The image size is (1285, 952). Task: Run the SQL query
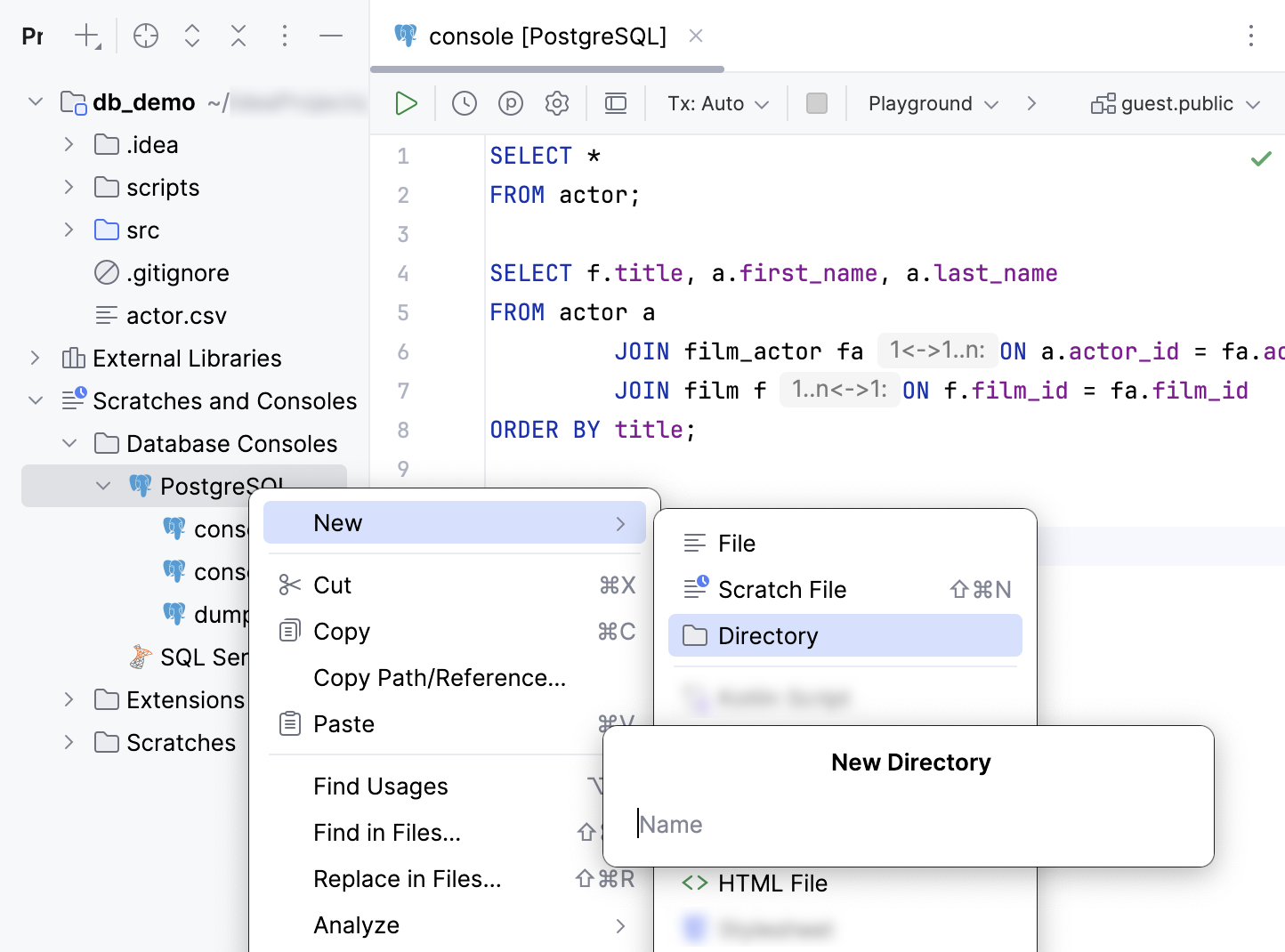point(406,103)
